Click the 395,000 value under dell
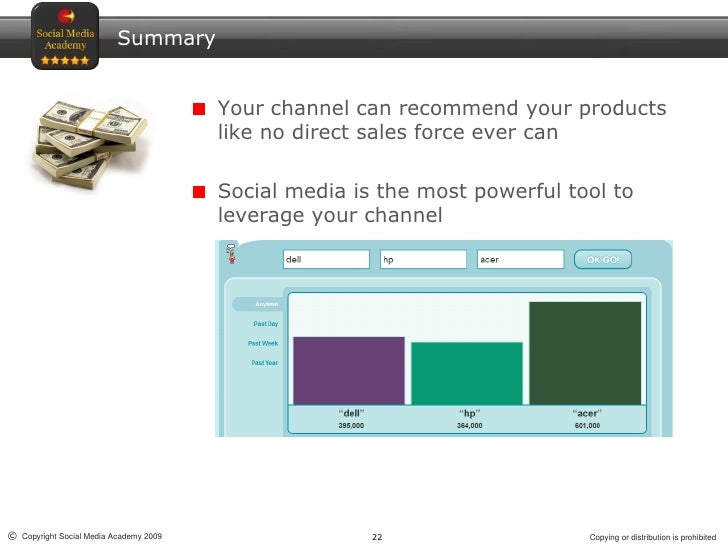This screenshot has height=546, width=728. [x=351, y=425]
